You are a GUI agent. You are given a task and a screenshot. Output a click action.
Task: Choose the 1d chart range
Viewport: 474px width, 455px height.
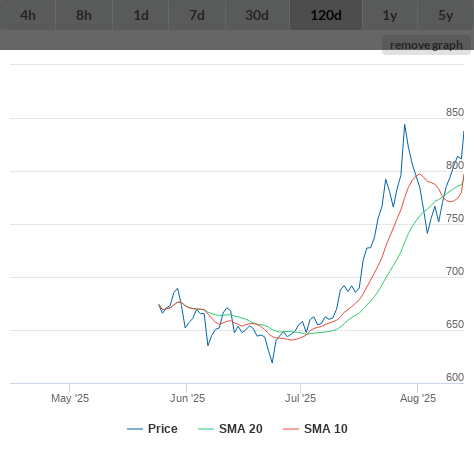(x=141, y=15)
